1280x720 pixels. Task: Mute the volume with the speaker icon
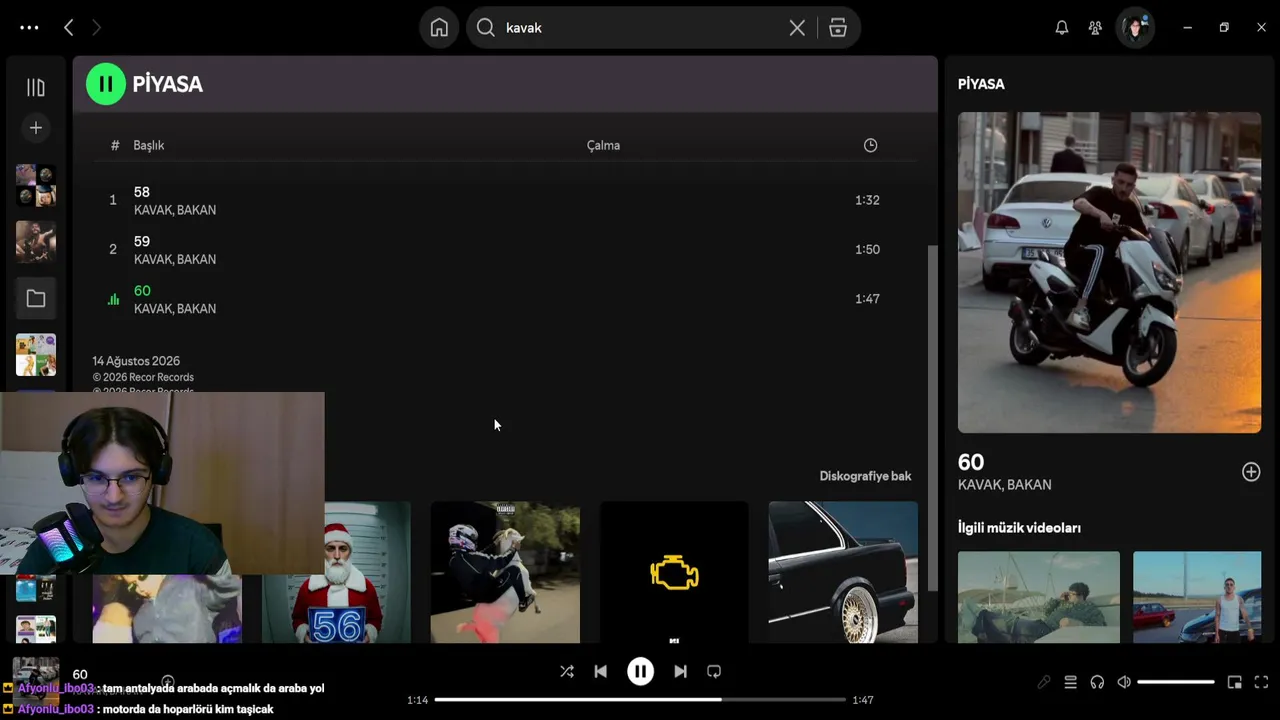pyautogui.click(x=1124, y=682)
